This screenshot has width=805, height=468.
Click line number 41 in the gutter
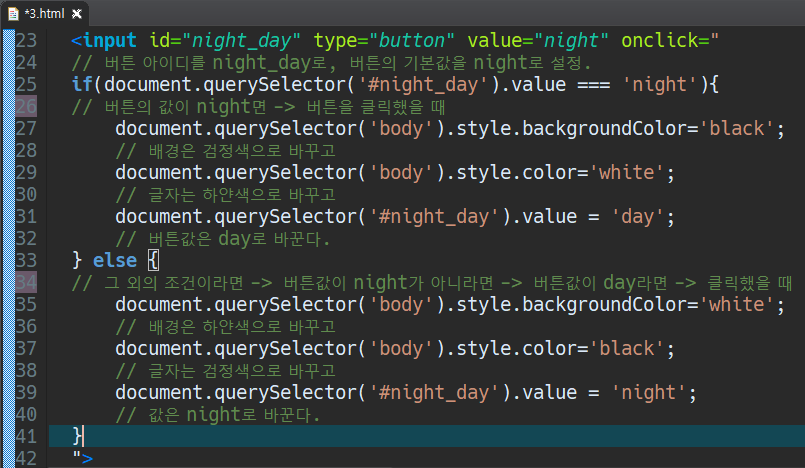[26, 436]
